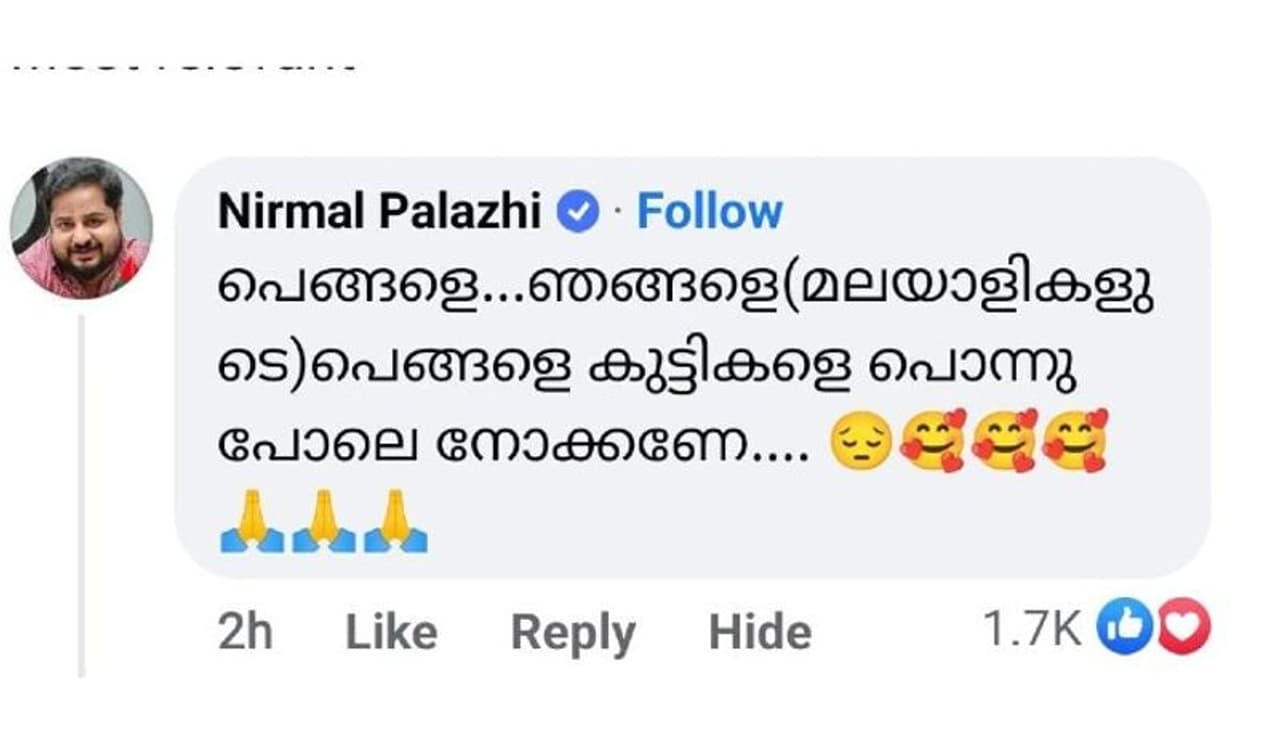Reply to Nirmal Palazhi's comment
1280x731 pixels.
point(573,633)
